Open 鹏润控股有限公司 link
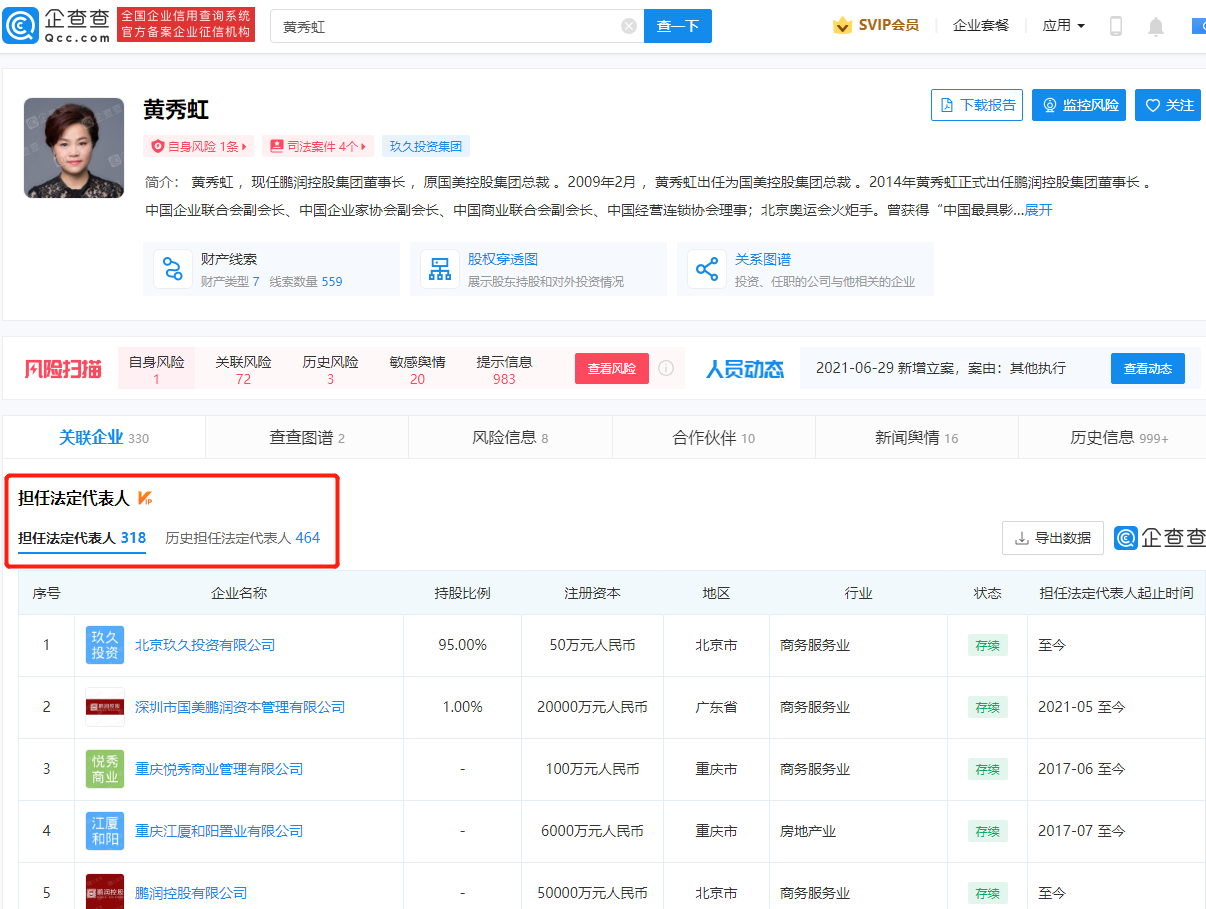 191,893
